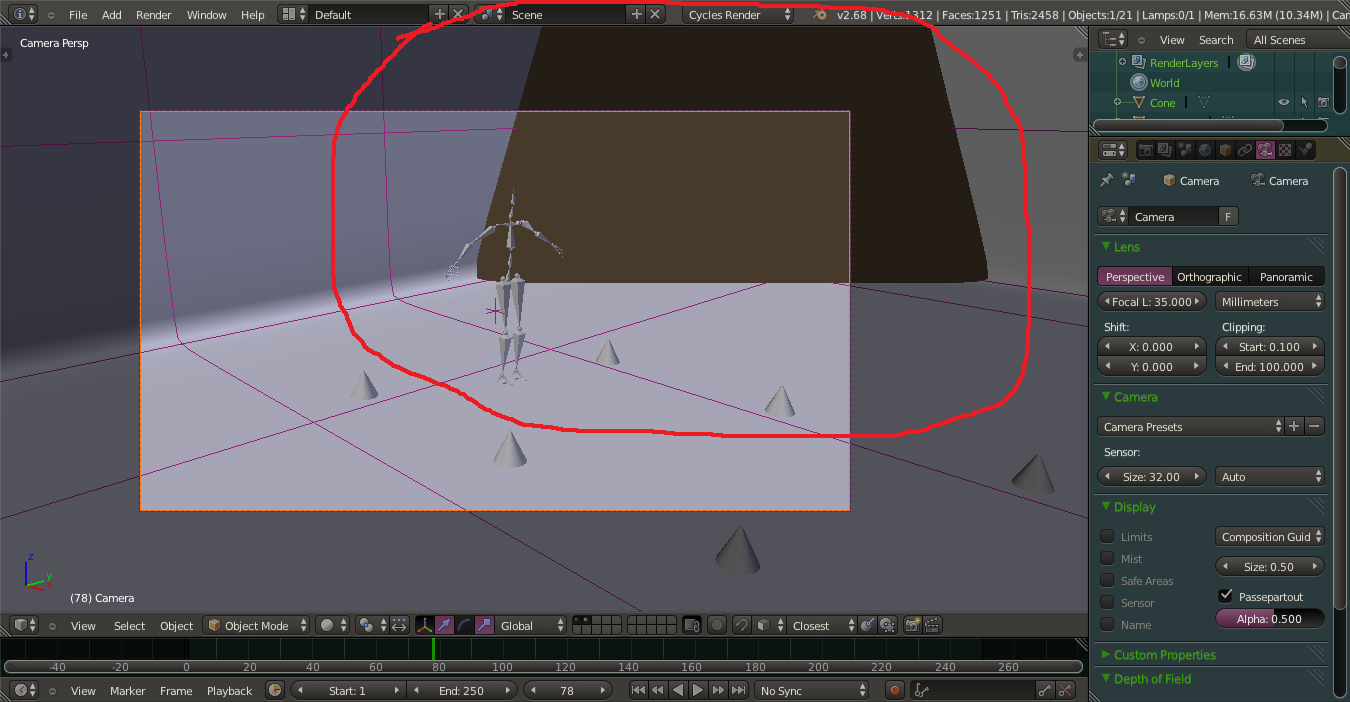This screenshot has width=1350, height=702.
Task: Open the Render menu
Action: click(x=154, y=14)
